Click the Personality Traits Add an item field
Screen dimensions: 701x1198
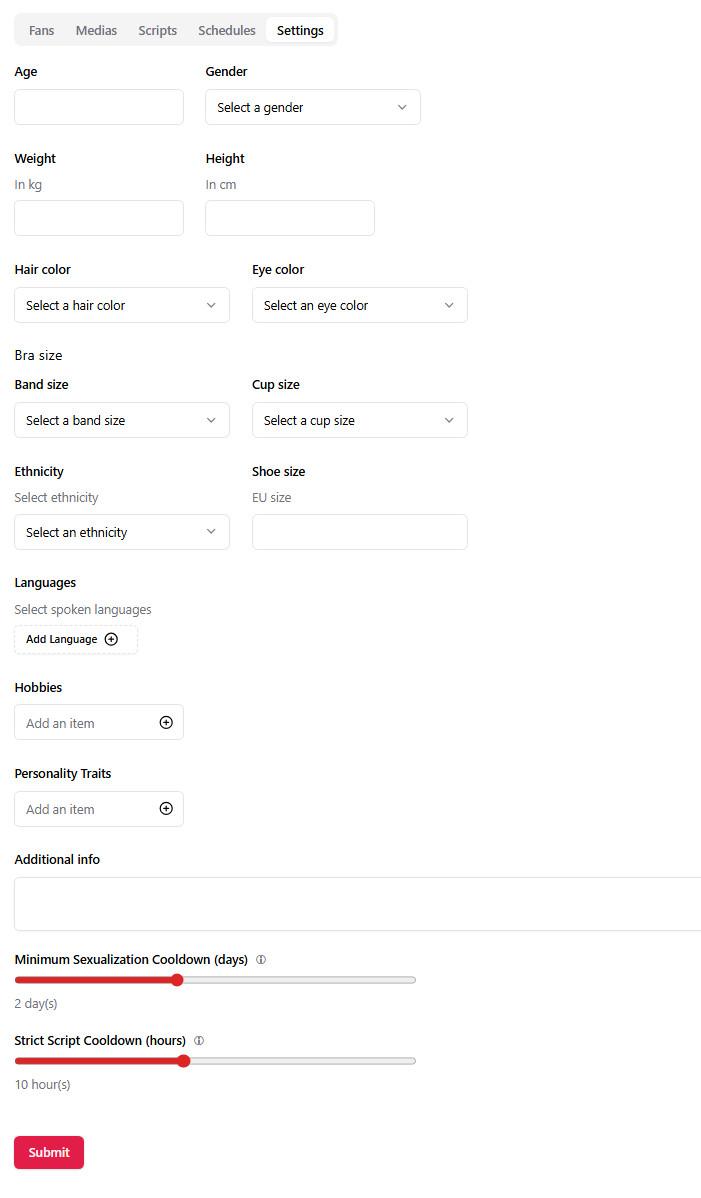click(x=99, y=809)
